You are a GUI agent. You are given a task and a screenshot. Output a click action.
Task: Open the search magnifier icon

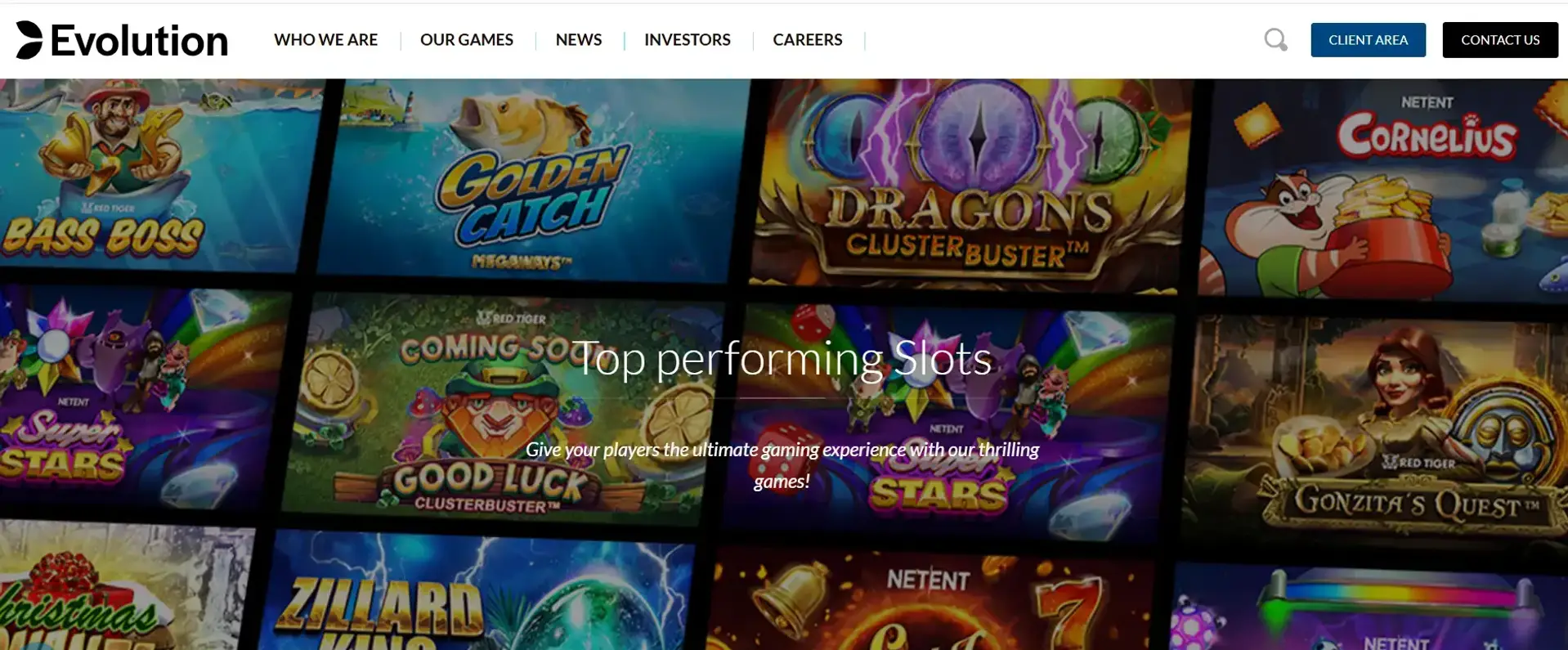[x=1275, y=39]
